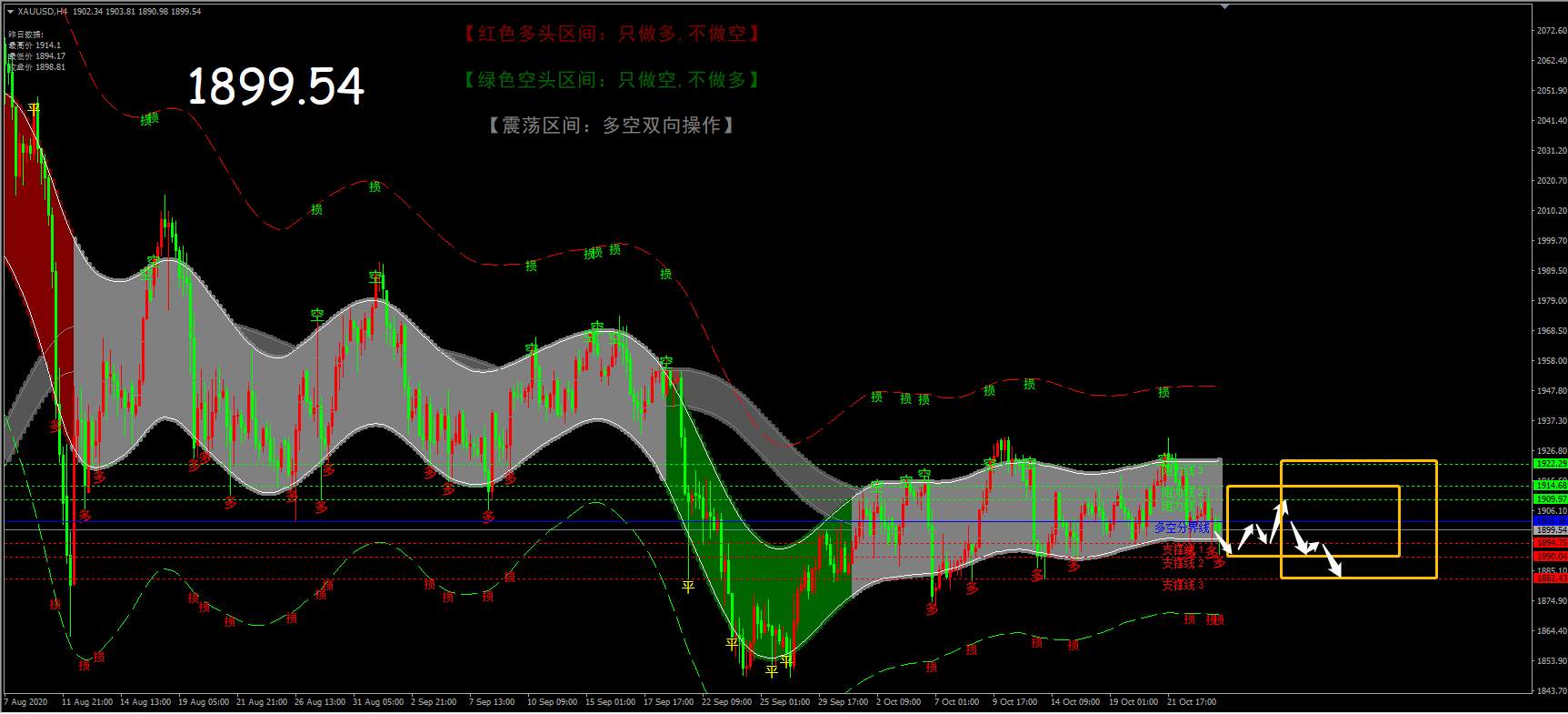Click the 19 Oct 01:00 time label

click(1134, 702)
